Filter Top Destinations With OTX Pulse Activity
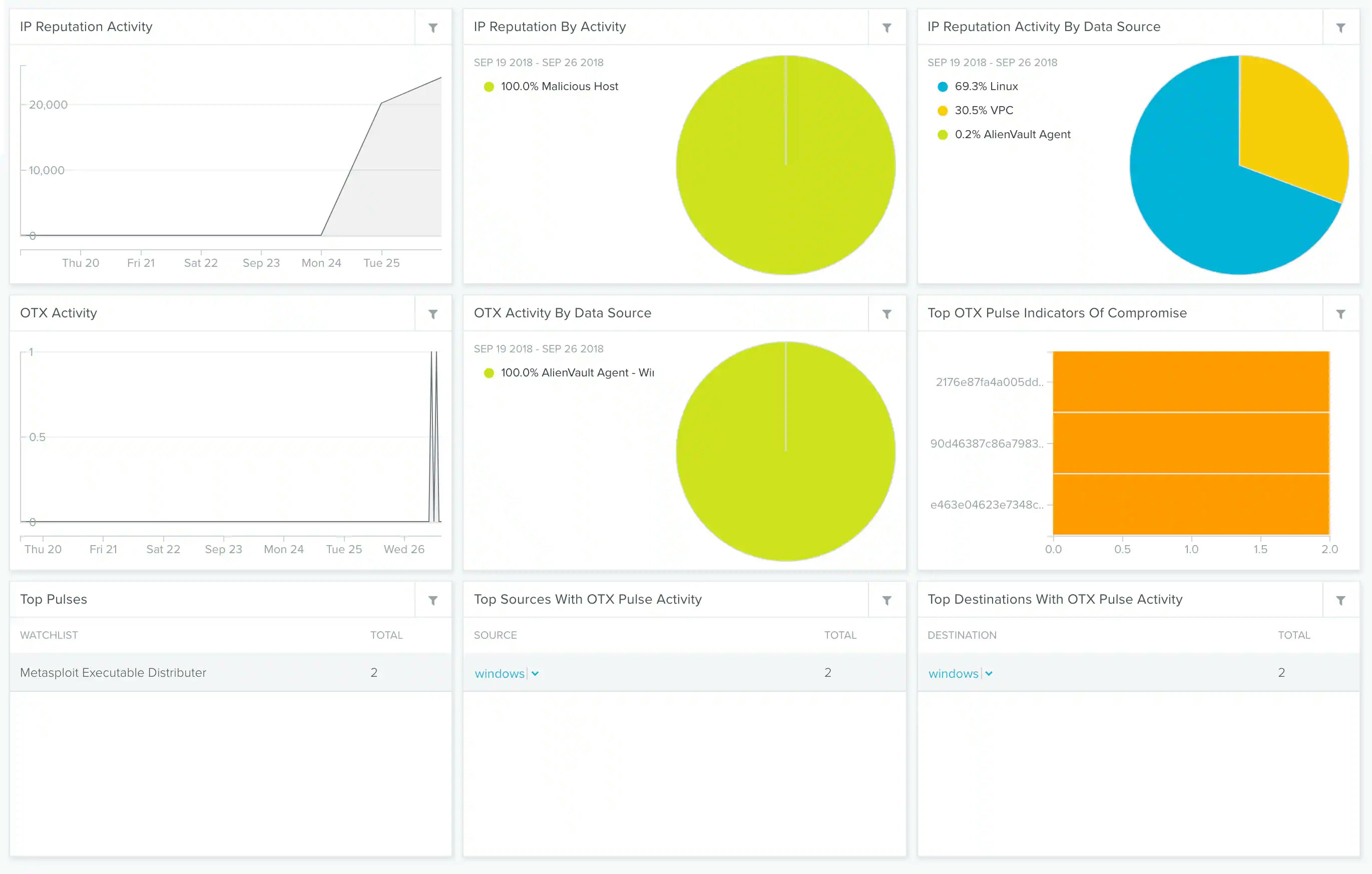This screenshot has height=874, width=1372. pos(1340,600)
